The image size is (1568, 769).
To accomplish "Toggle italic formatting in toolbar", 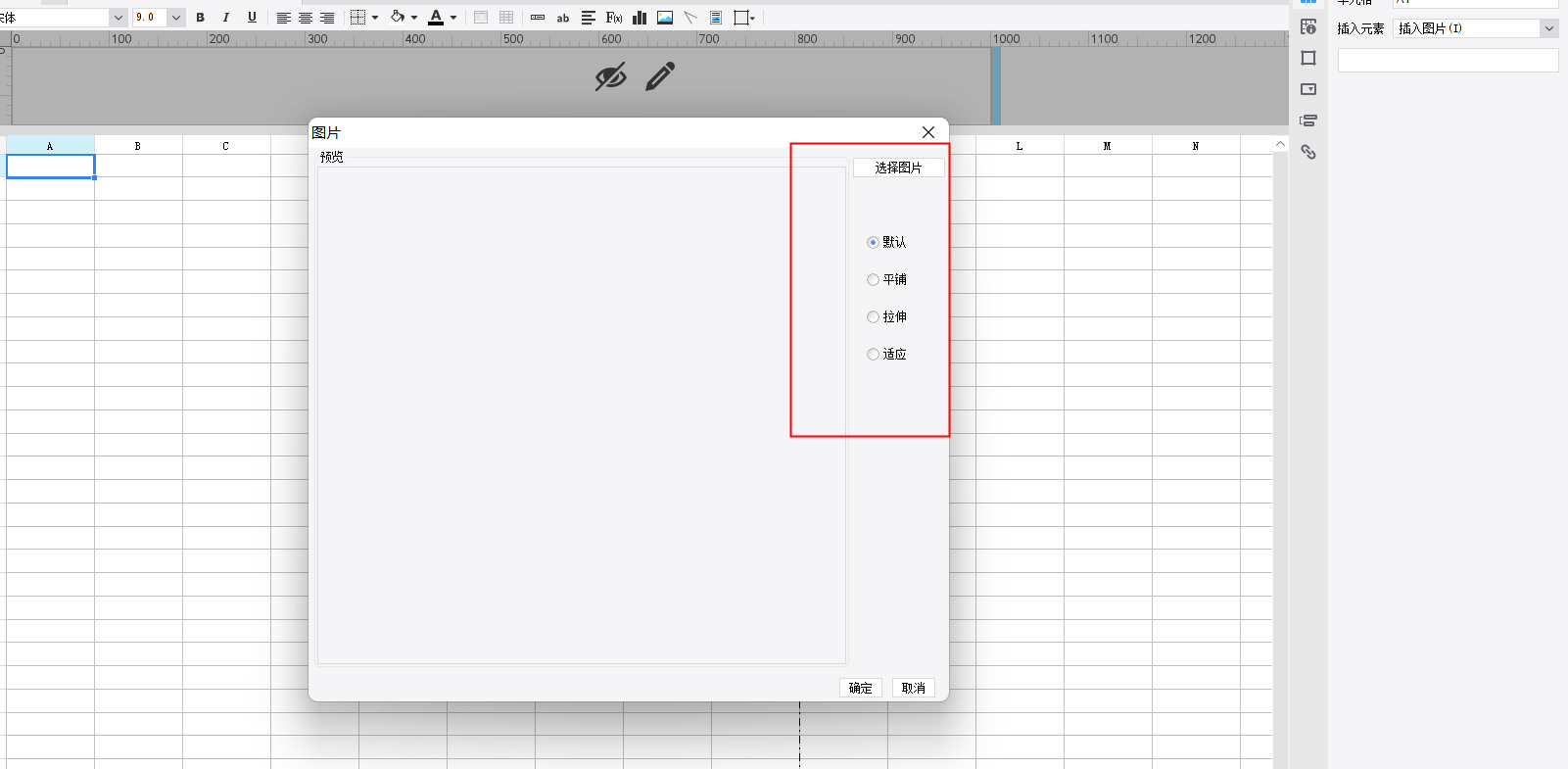I will [226, 18].
